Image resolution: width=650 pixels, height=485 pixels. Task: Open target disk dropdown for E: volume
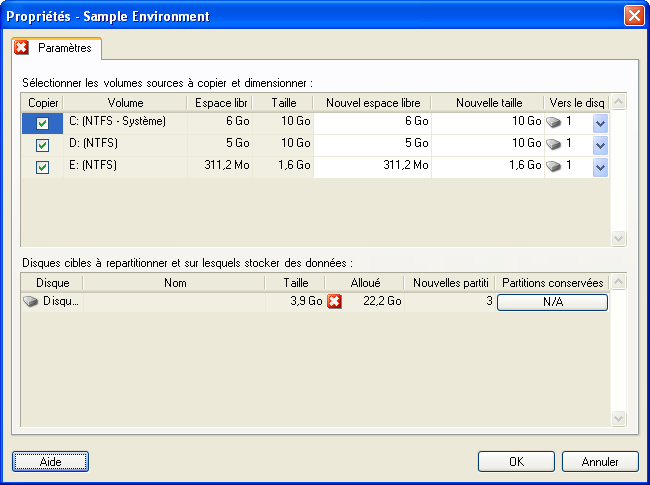[600, 167]
